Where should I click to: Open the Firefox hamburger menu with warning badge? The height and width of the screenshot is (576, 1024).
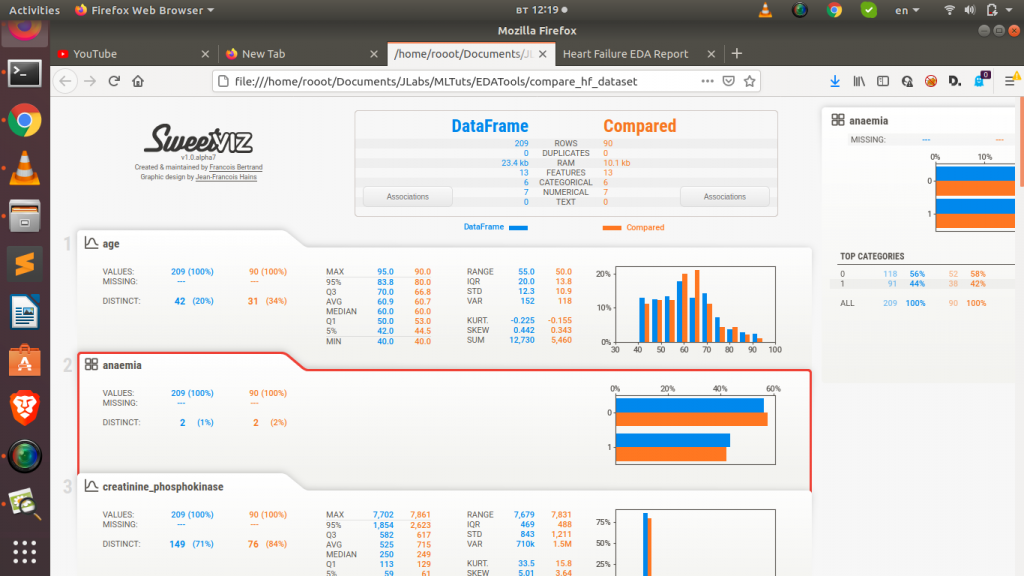coord(1010,81)
